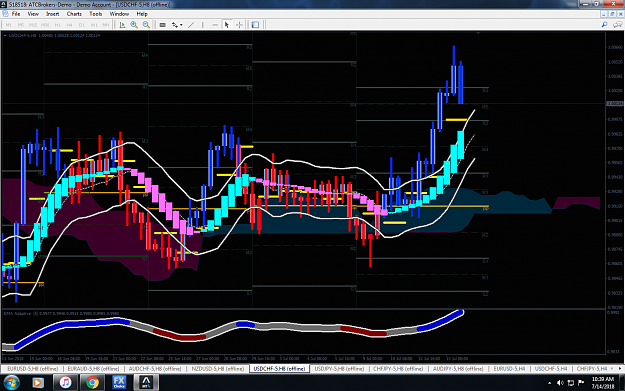Open the chat bubbles icon at top right
625x391 pixels.
[x=617, y=25]
